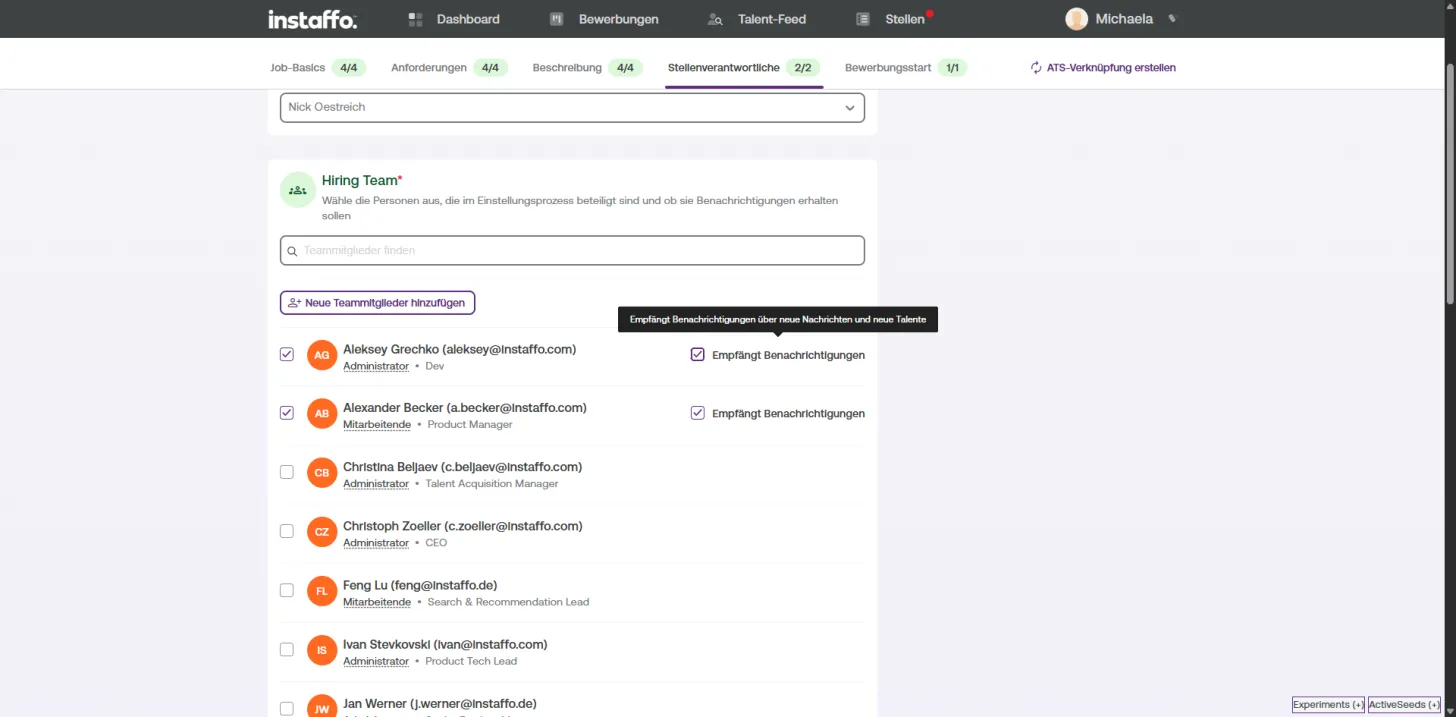Screen dimensions: 1456x717
Task: Click the Hiring Team heading
Action: pos(362,180)
